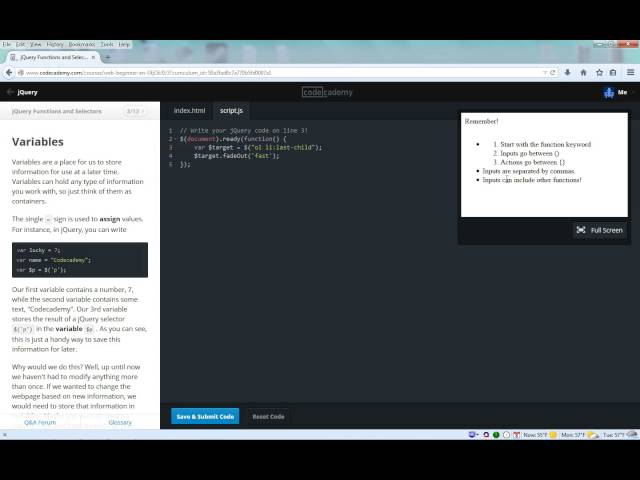Click the jQuery course title link
The image size is (640, 480).
tap(27, 92)
